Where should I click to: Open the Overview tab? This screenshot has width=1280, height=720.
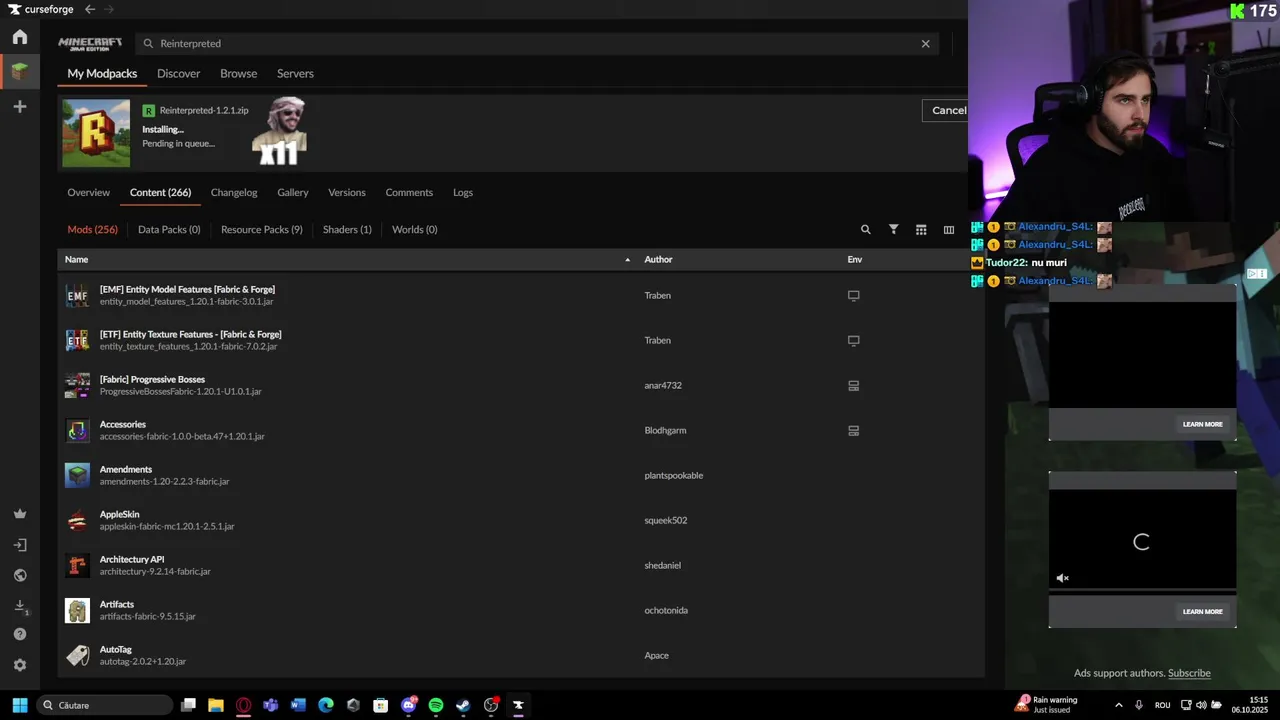click(88, 193)
